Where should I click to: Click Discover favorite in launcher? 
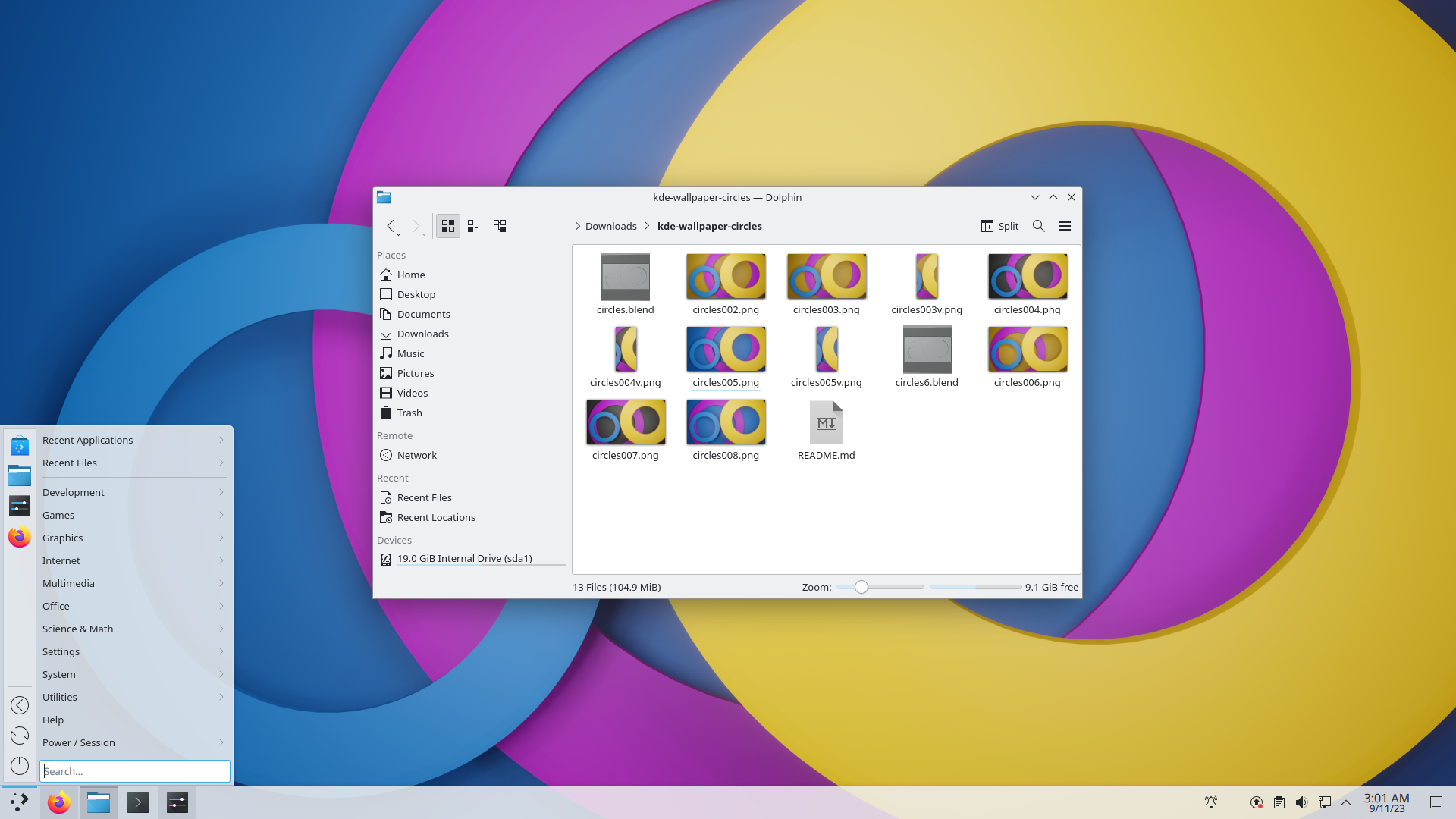20,446
